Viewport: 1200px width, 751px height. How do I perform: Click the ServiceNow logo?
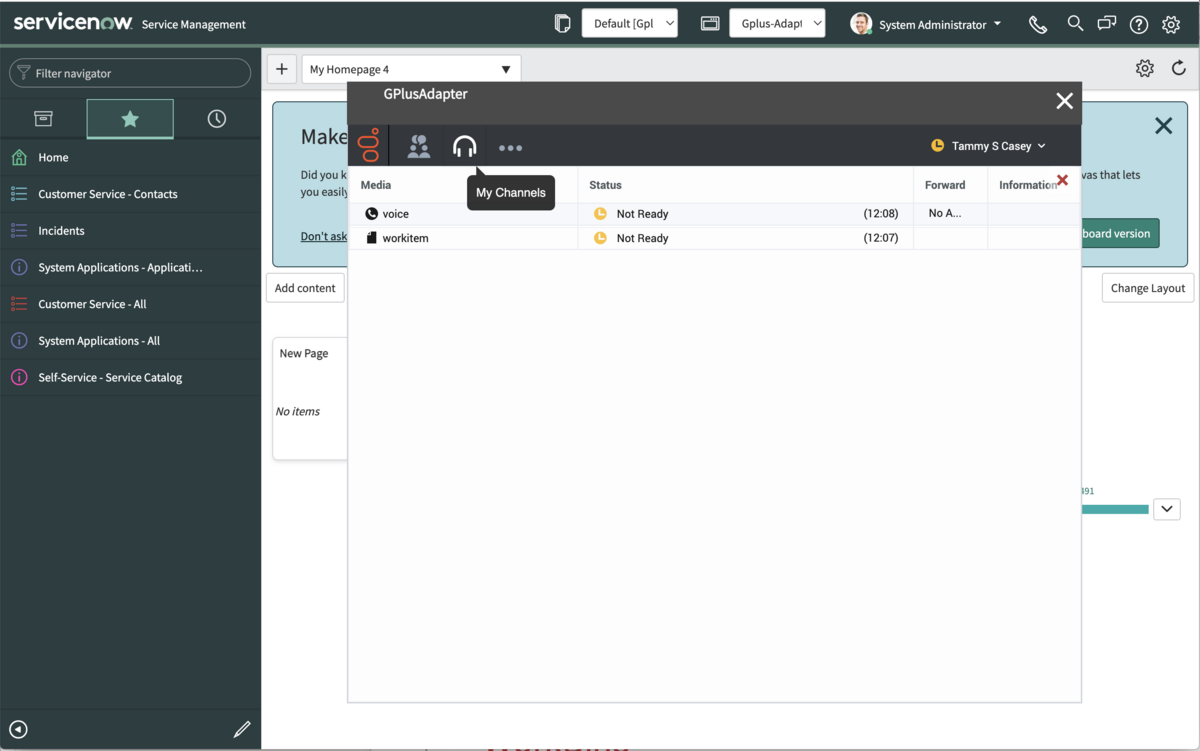(x=73, y=22)
